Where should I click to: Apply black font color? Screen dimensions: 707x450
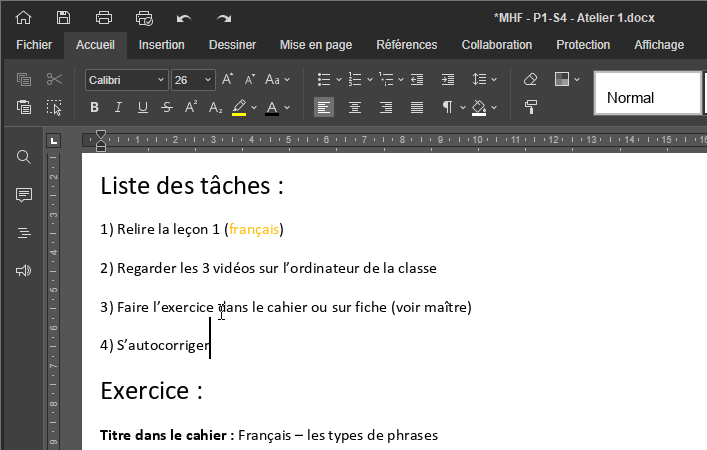pyautogui.click(x=272, y=107)
